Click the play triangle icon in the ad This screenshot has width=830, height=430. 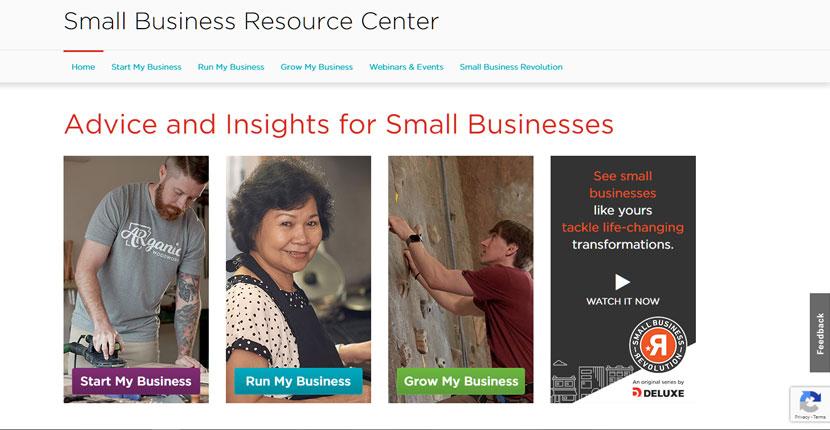[622, 282]
